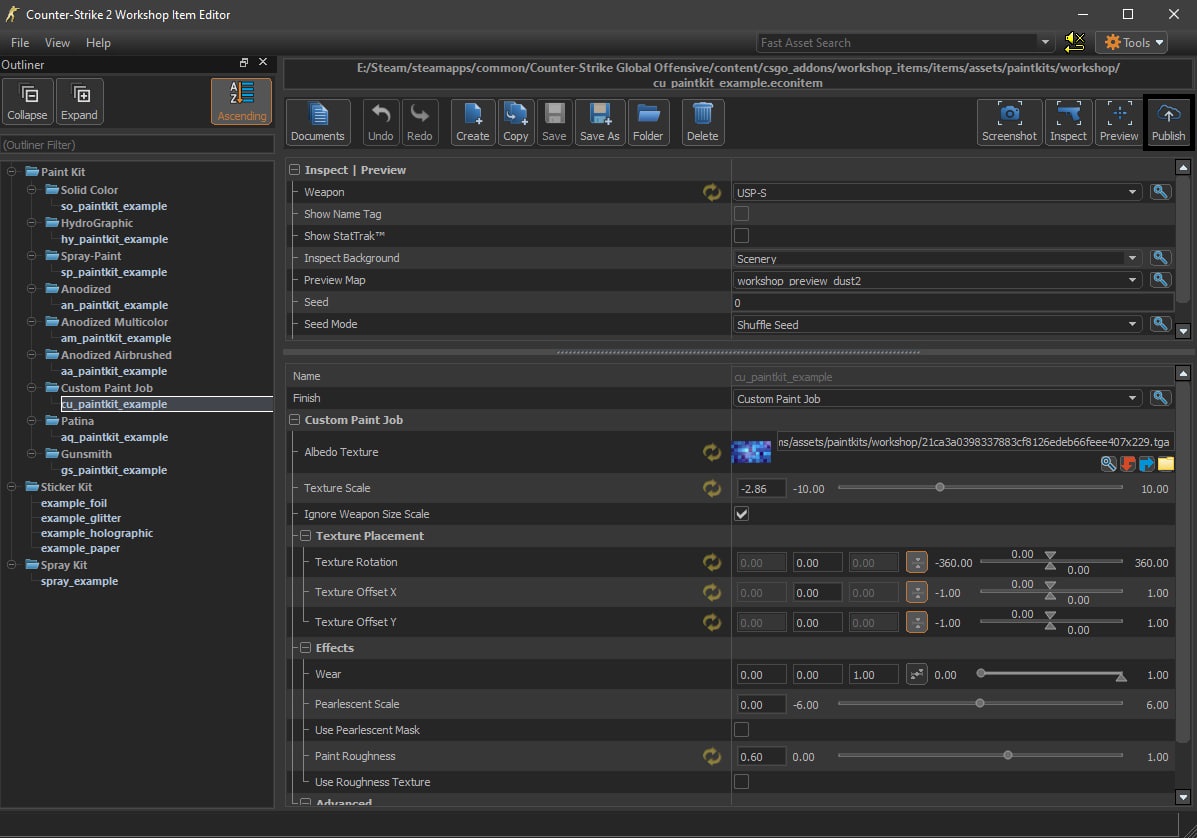Delete item with the trash icon
Screen dimensions: 1197x838
(703, 123)
